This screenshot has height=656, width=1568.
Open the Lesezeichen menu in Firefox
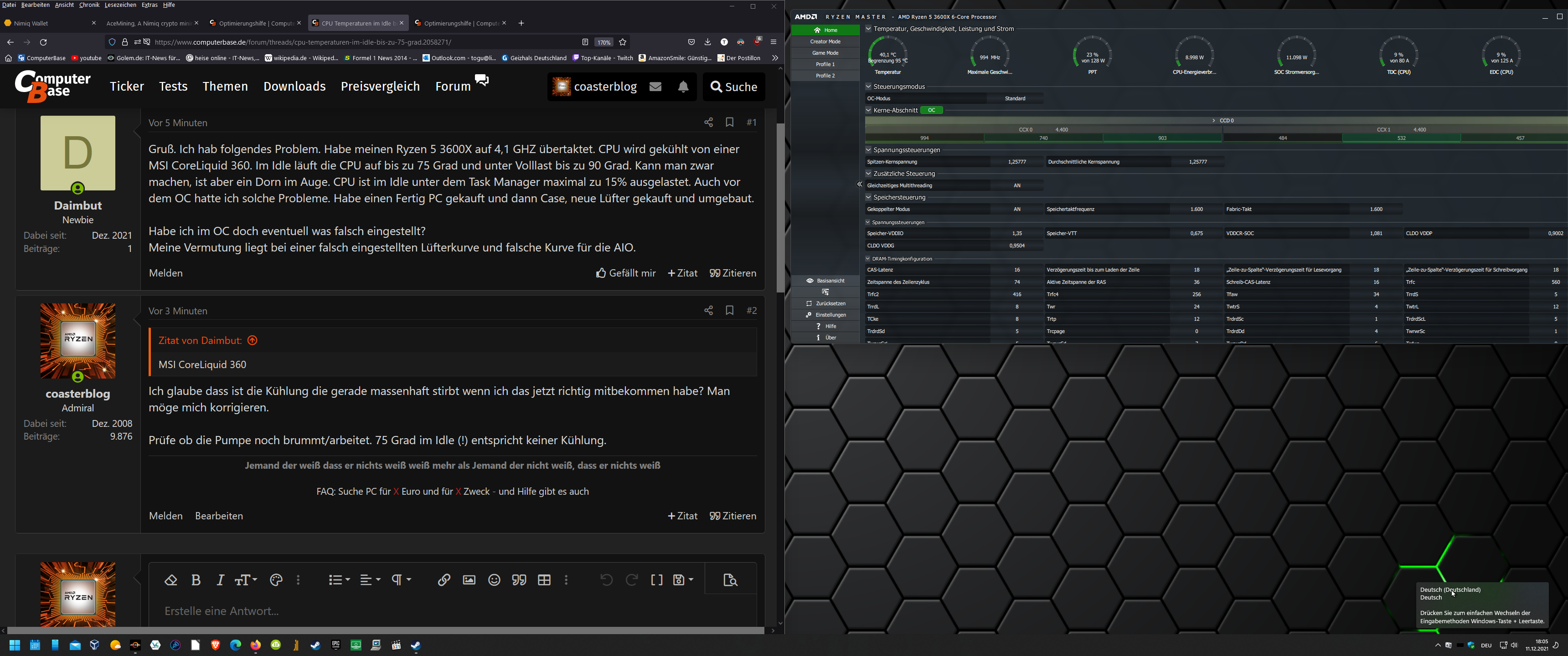click(120, 5)
